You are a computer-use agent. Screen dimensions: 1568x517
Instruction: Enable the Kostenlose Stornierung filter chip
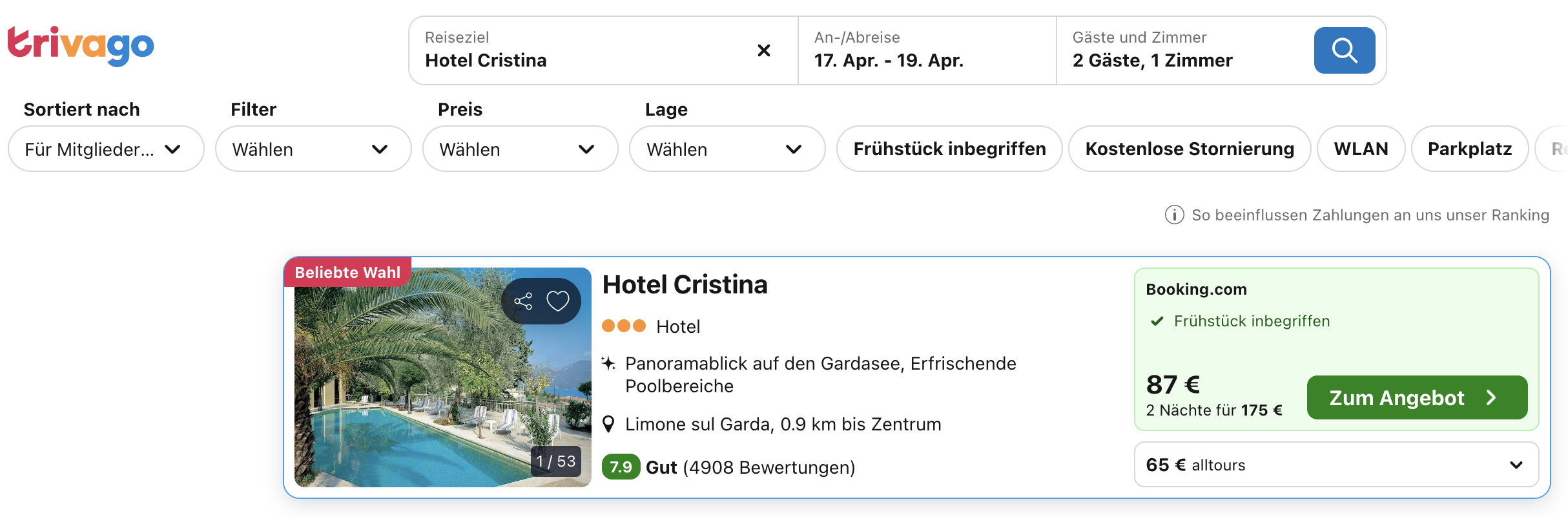pos(1189,149)
